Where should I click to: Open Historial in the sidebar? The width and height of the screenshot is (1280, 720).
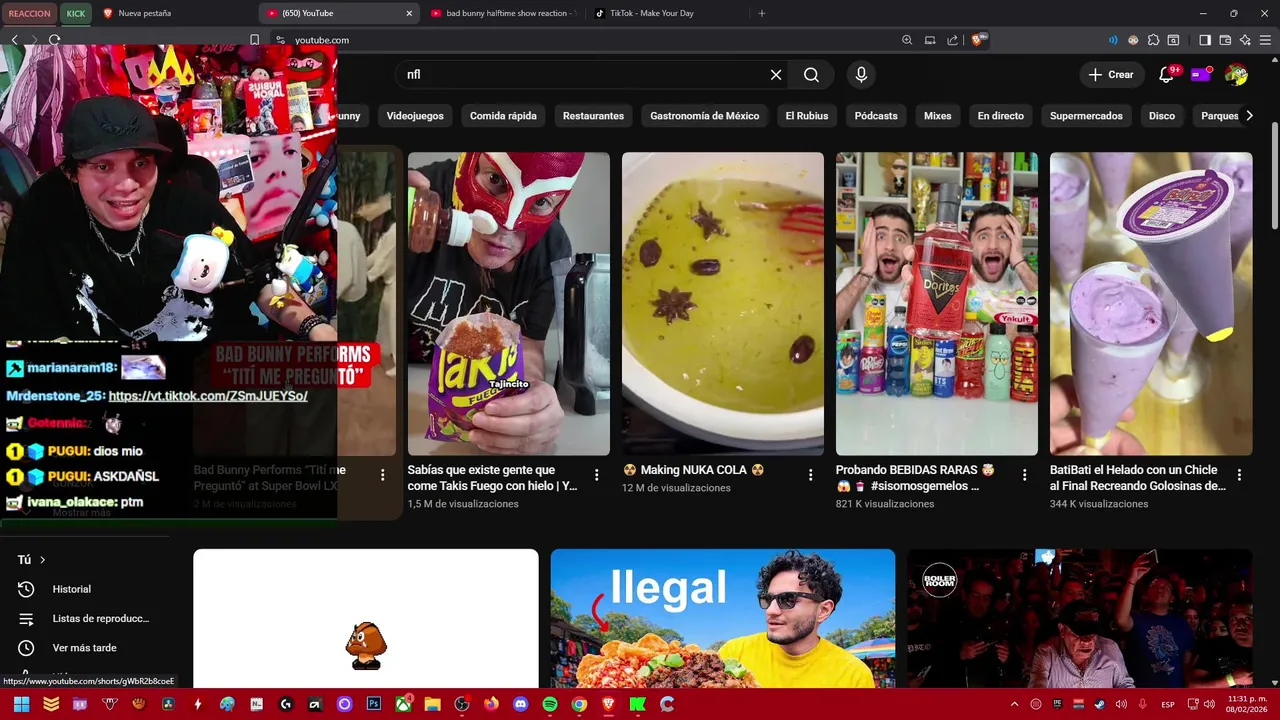72,589
